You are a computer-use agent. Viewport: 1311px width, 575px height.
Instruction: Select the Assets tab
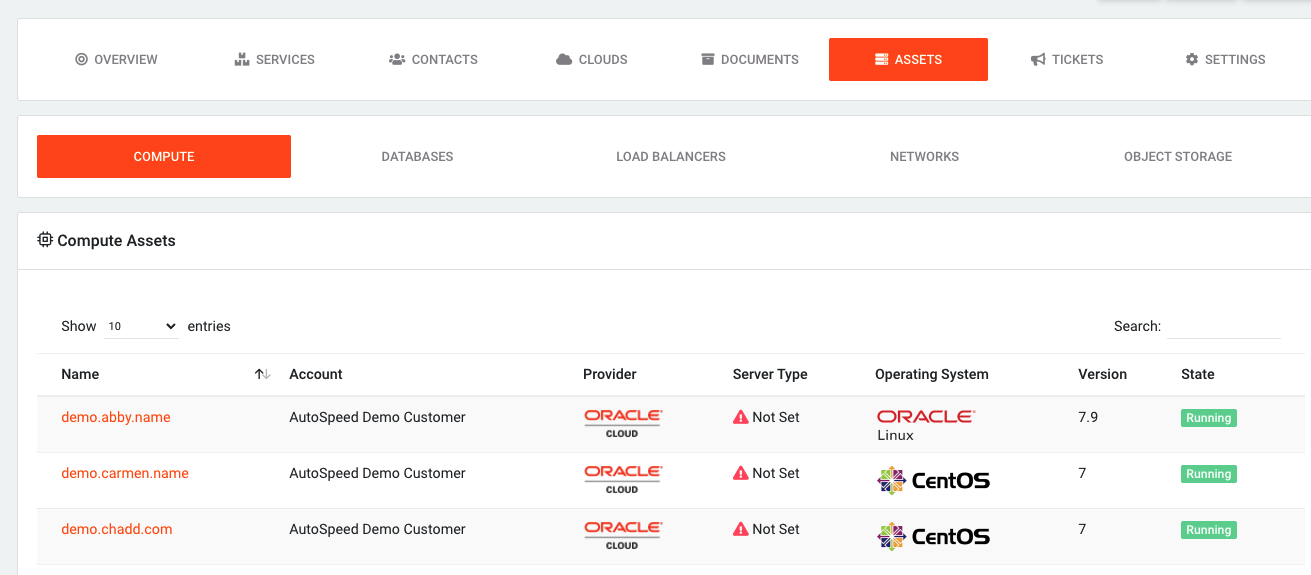(908, 59)
